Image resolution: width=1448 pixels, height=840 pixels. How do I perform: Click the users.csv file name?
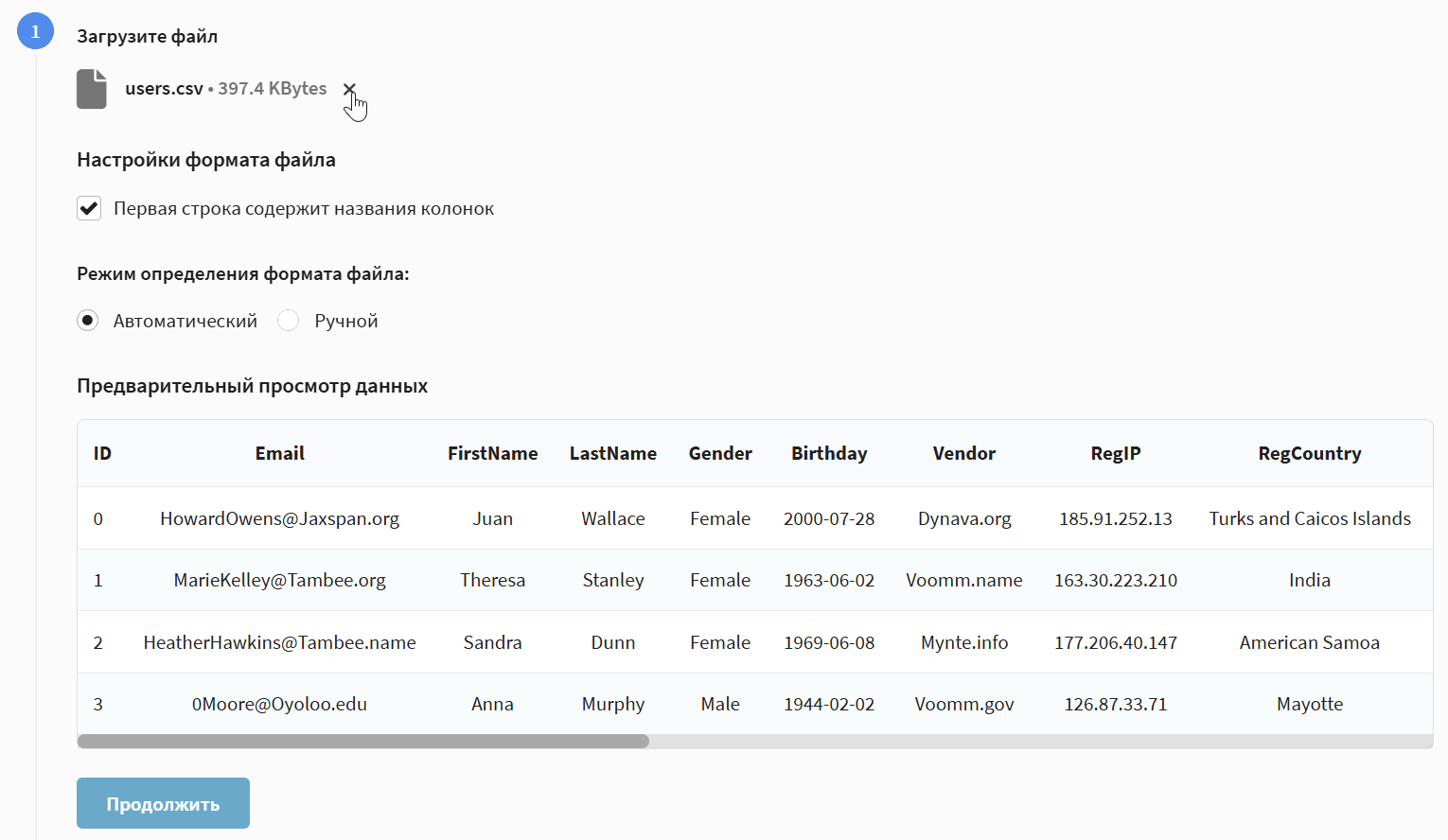tap(164, 89)
